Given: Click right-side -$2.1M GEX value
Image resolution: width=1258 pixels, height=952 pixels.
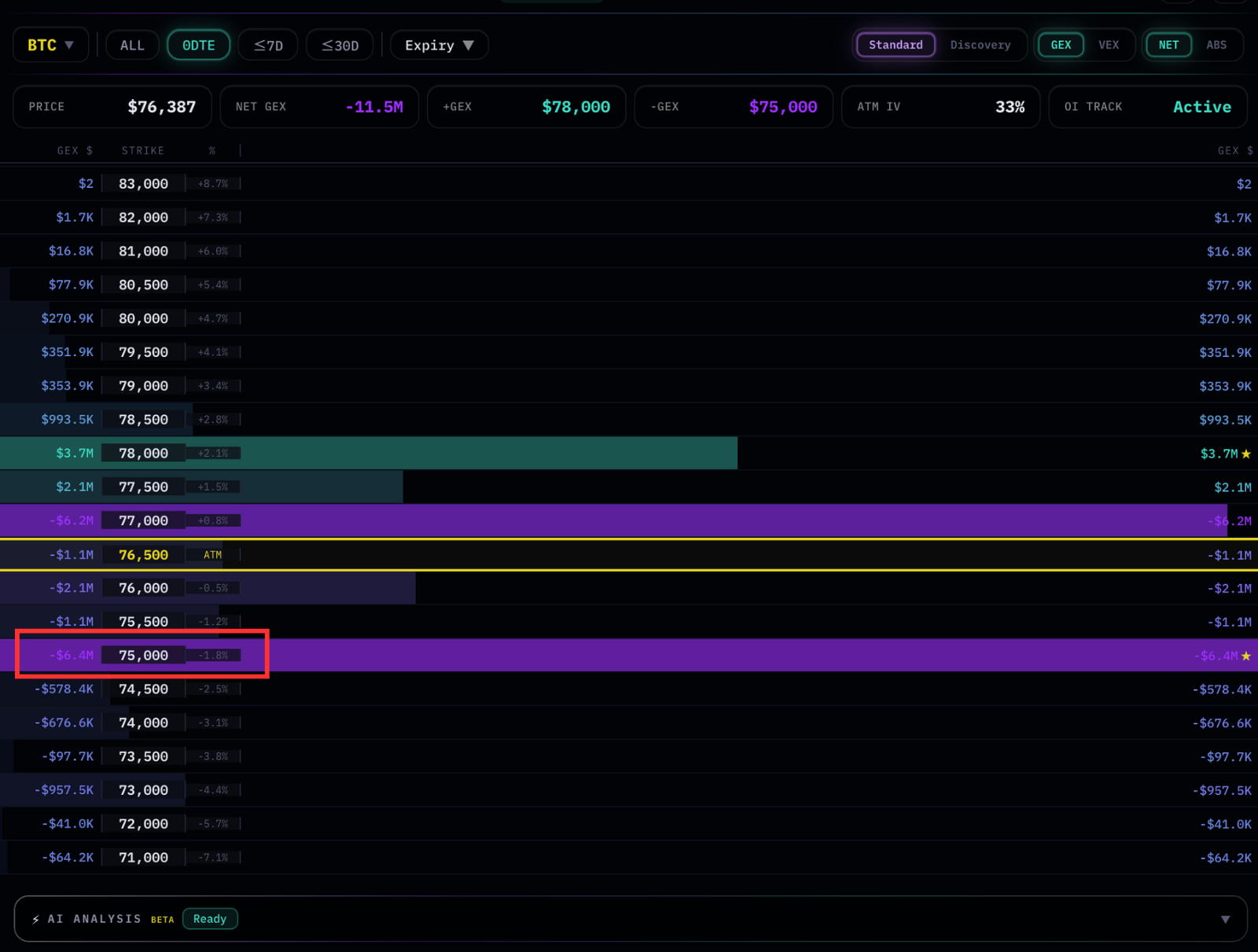Looking at the screenshot, I should 1229,589.
